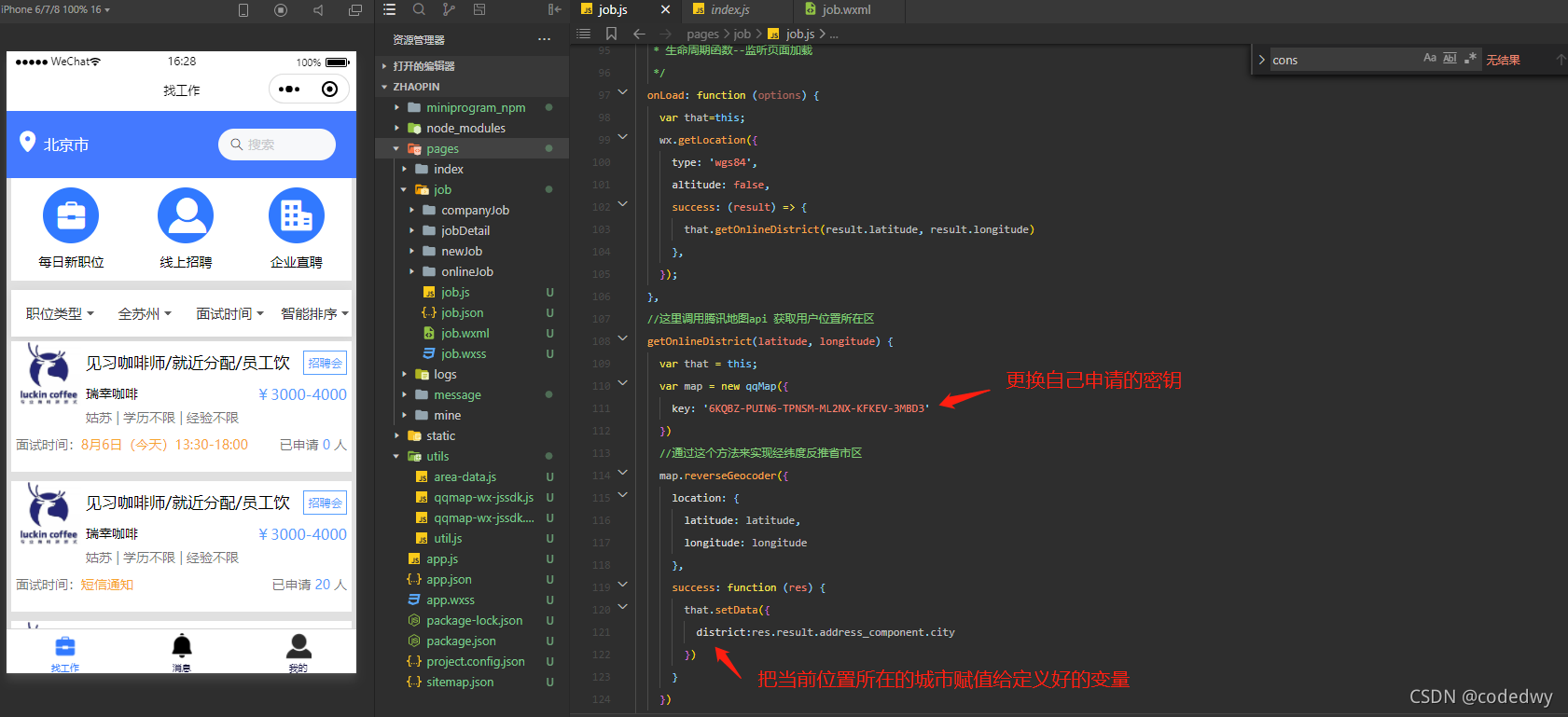Fold the reverseGeocoder block at line 114

pyautogui.click(x=623, y=473)
